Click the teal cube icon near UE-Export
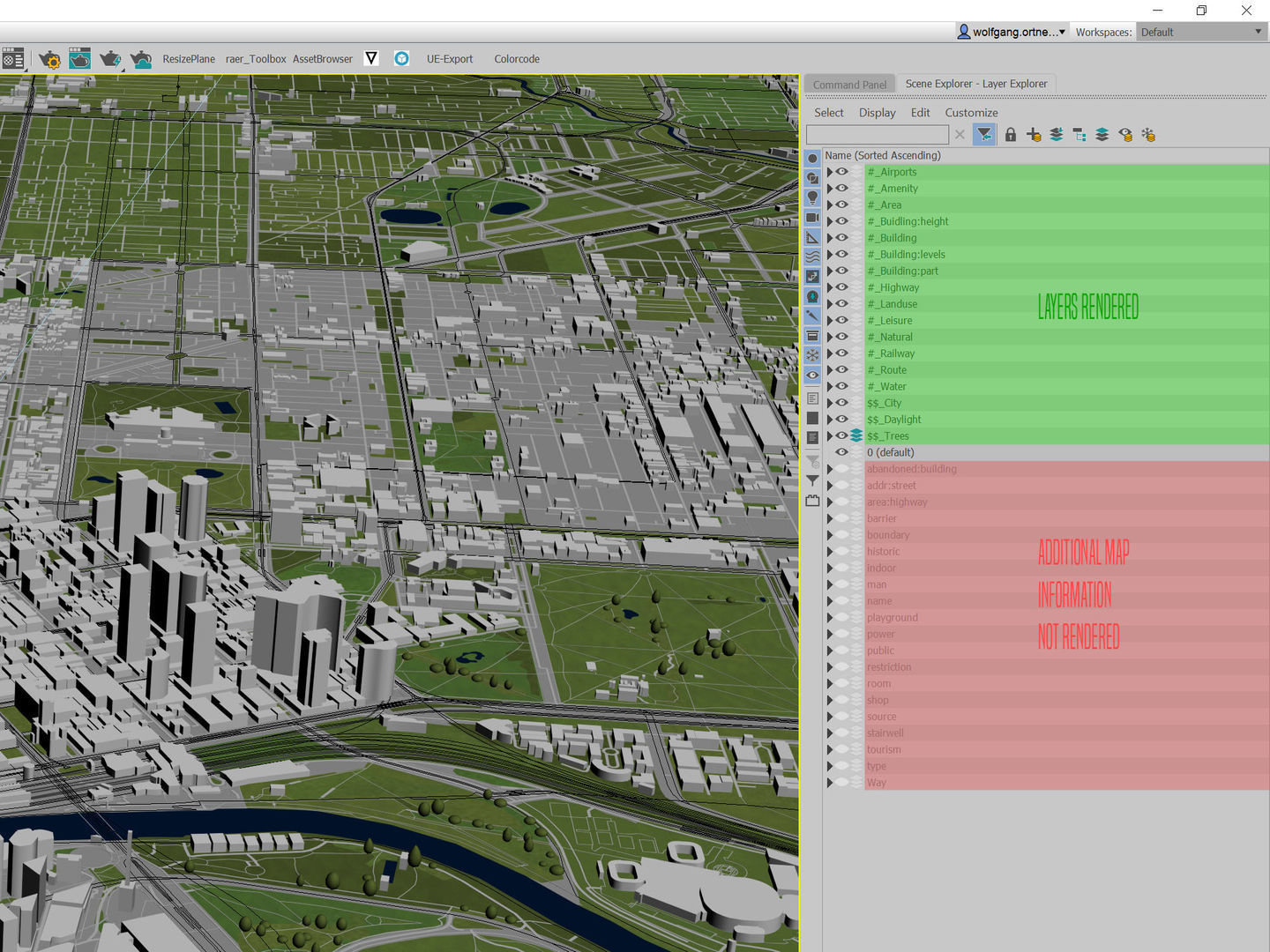Viewport: 1270px width, 952px height. [401, 58]
